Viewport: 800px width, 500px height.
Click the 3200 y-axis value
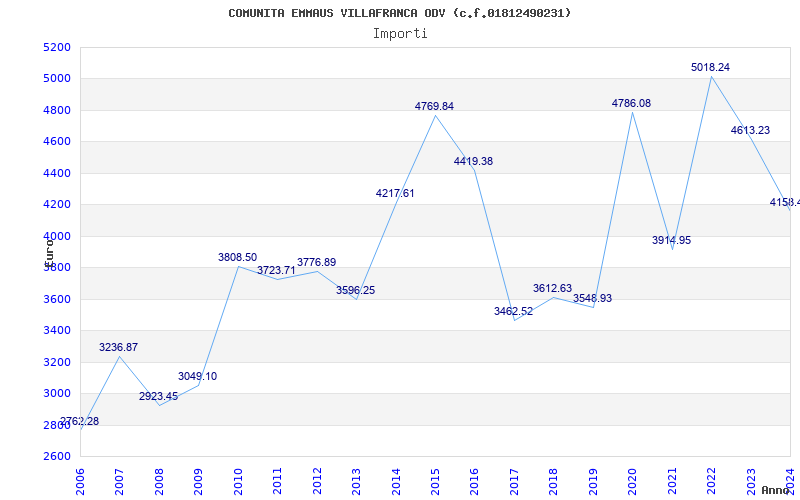point(58,362)
